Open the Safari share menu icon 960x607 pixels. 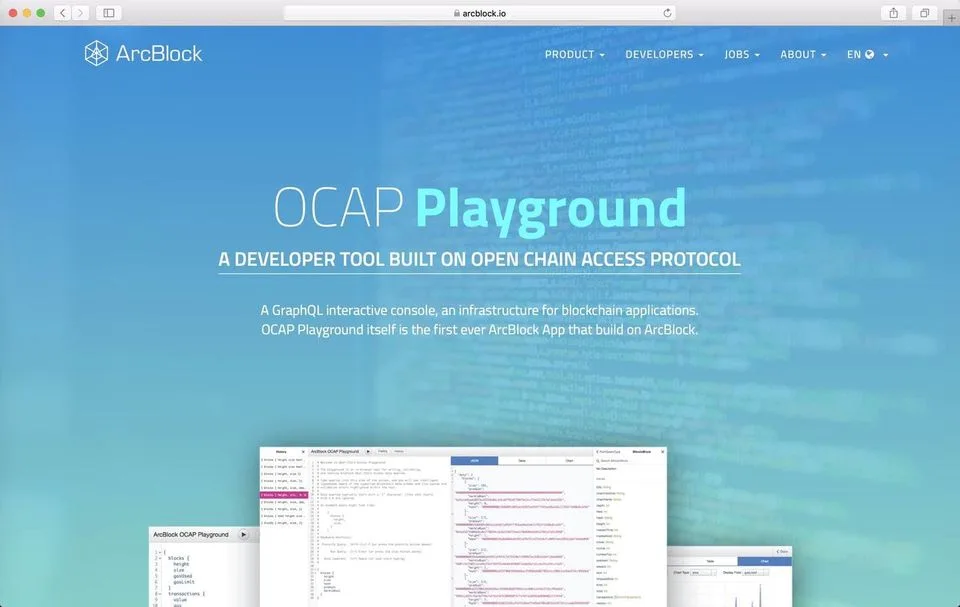point(893,13)
